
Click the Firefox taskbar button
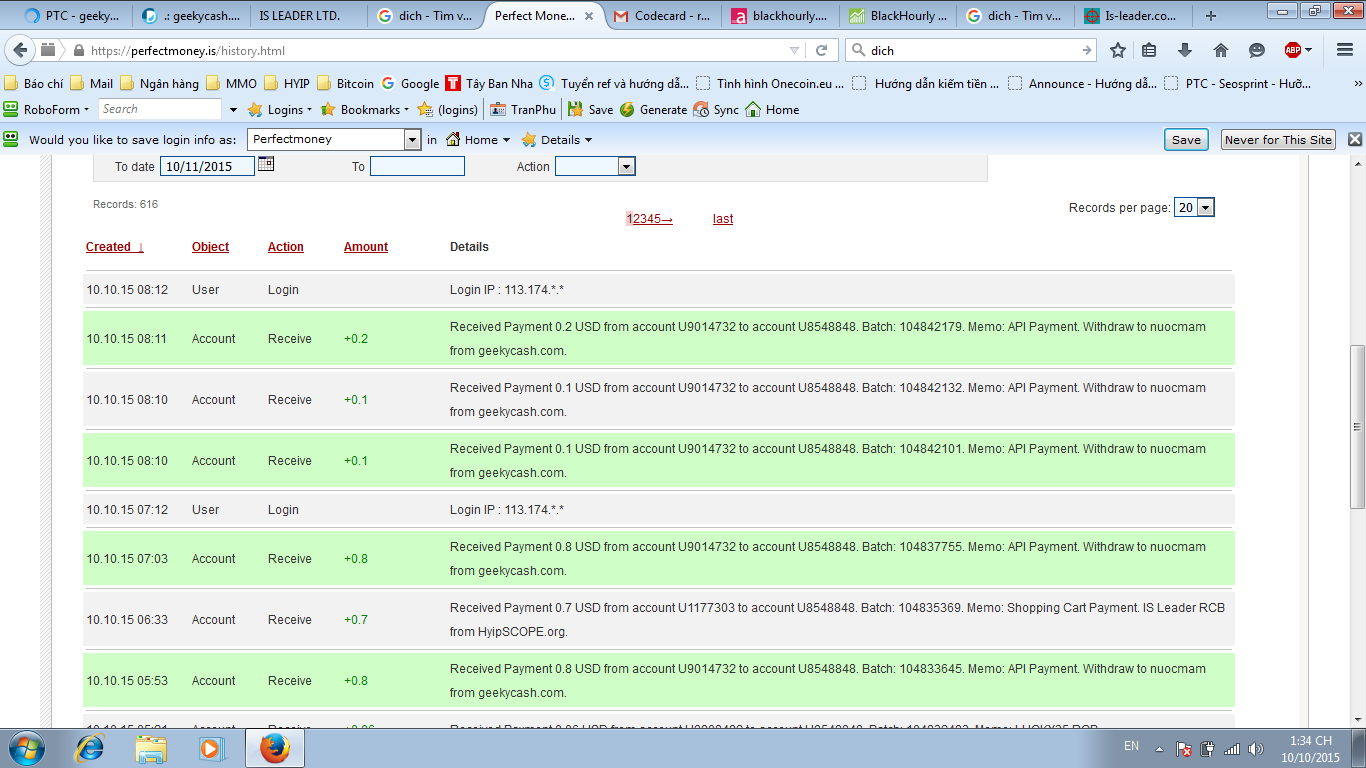[274, 748]
